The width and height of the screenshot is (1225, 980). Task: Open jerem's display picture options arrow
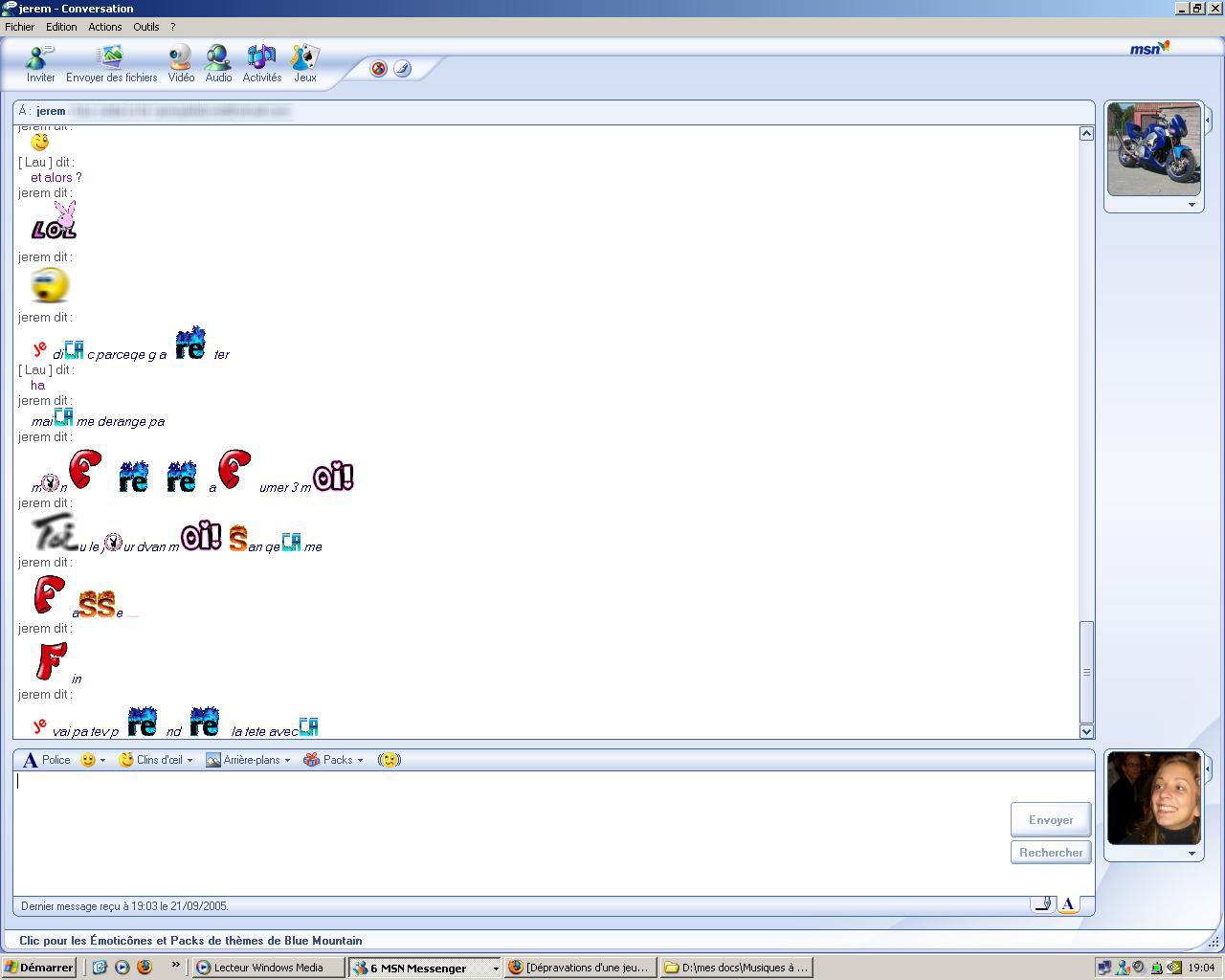1192,205
